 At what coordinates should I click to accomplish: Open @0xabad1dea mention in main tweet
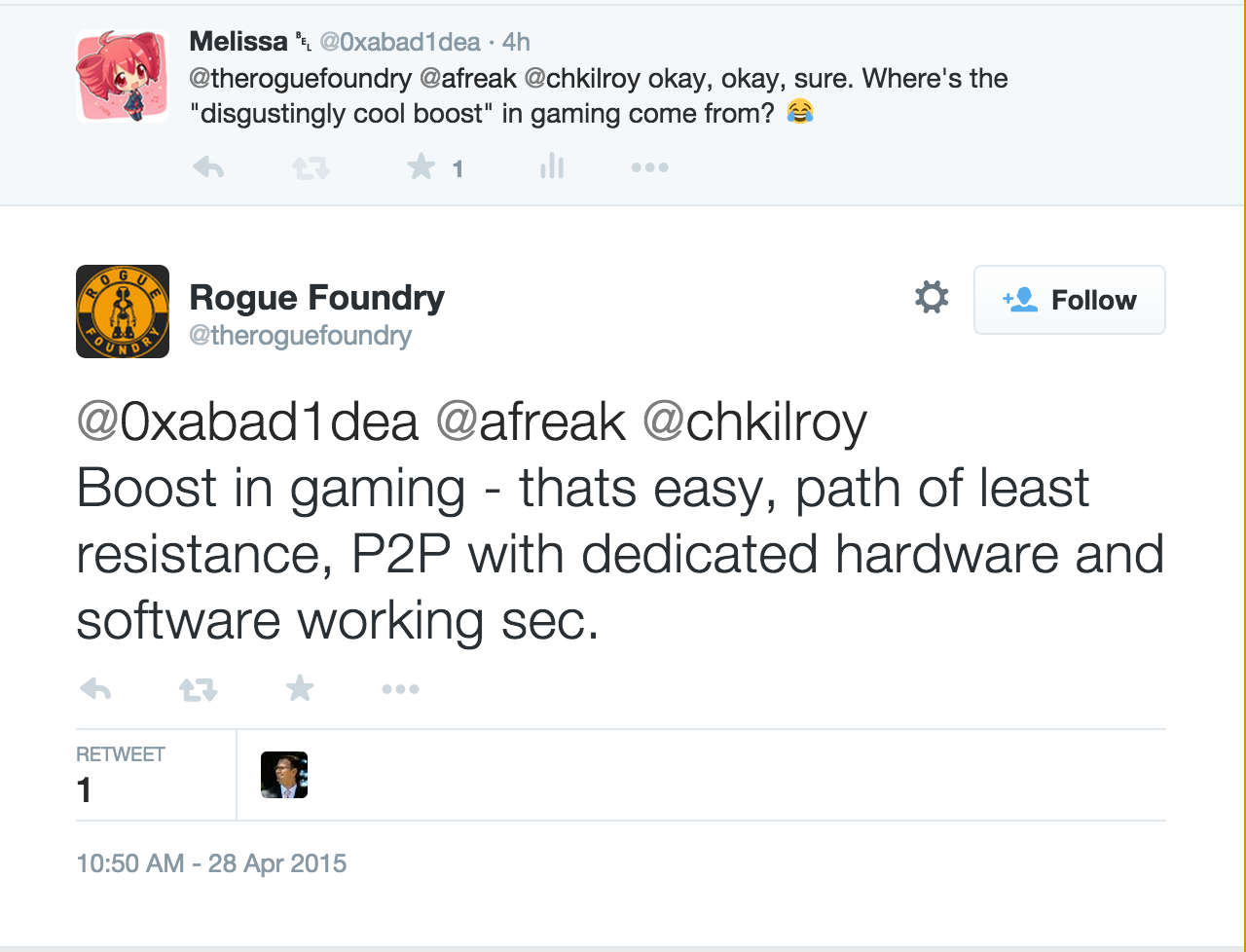tap(247, 422)
